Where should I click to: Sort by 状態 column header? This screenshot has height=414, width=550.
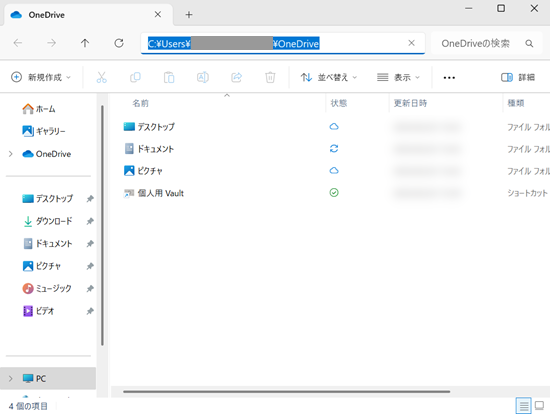point(339,103)
